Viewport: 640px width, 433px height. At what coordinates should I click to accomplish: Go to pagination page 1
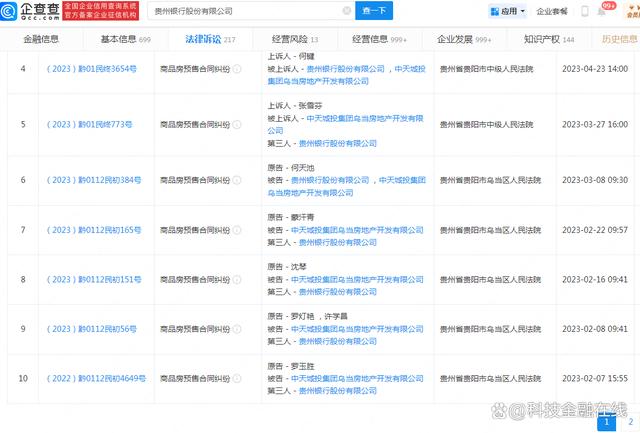607,423
